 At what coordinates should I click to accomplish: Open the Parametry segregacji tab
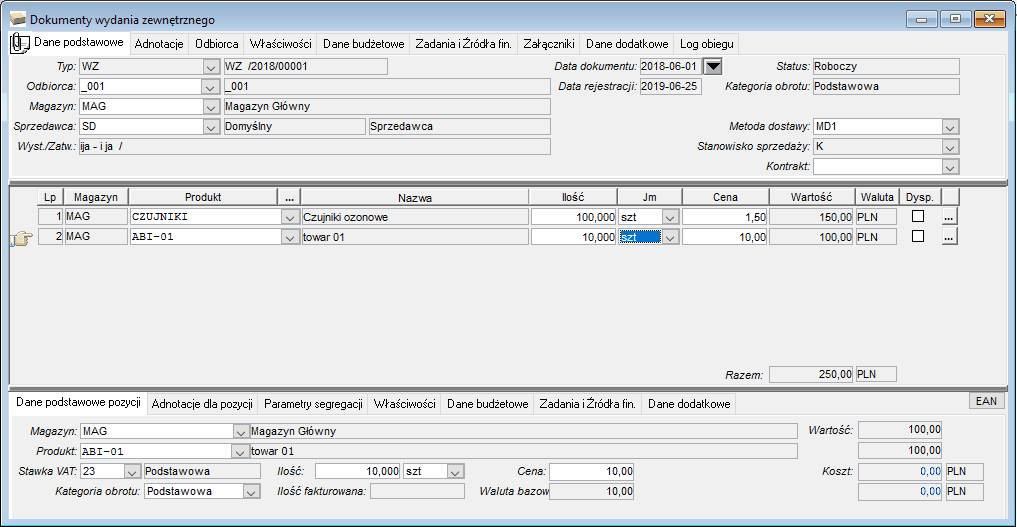tap(313, 404)
